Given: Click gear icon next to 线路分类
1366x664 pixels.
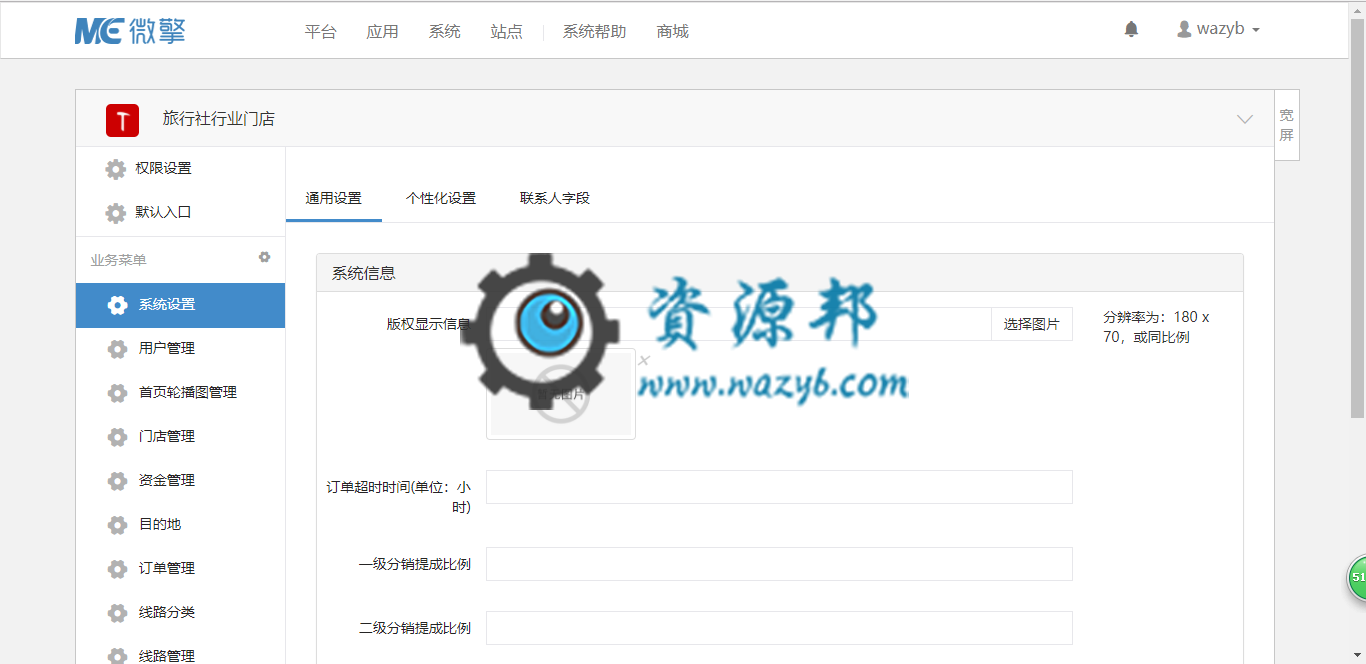Looking at the screenshot, I should coord(118,613).
